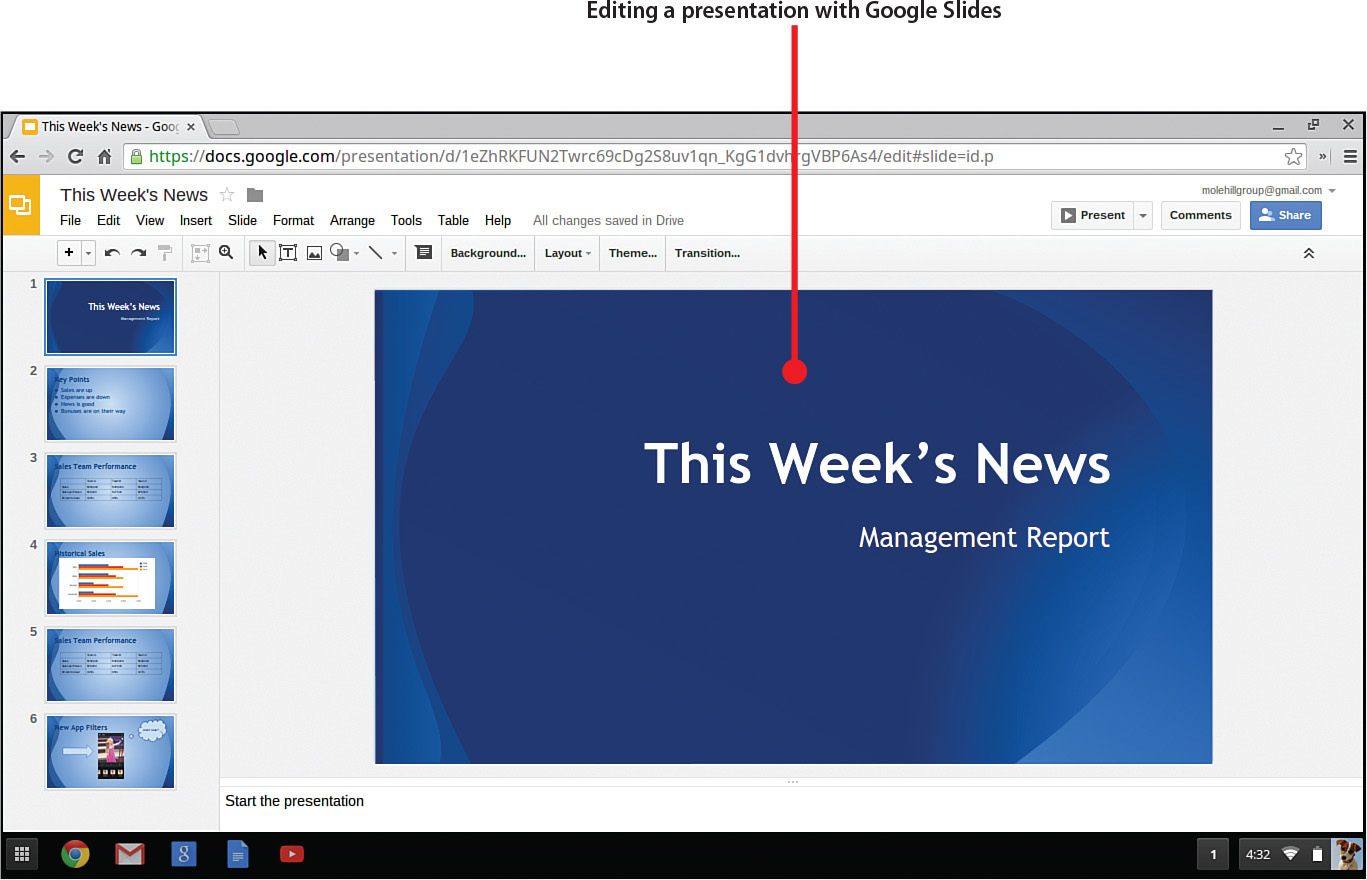Open the shape tool dropdown arrow
1367x880 pixels.
click(357, 254)
